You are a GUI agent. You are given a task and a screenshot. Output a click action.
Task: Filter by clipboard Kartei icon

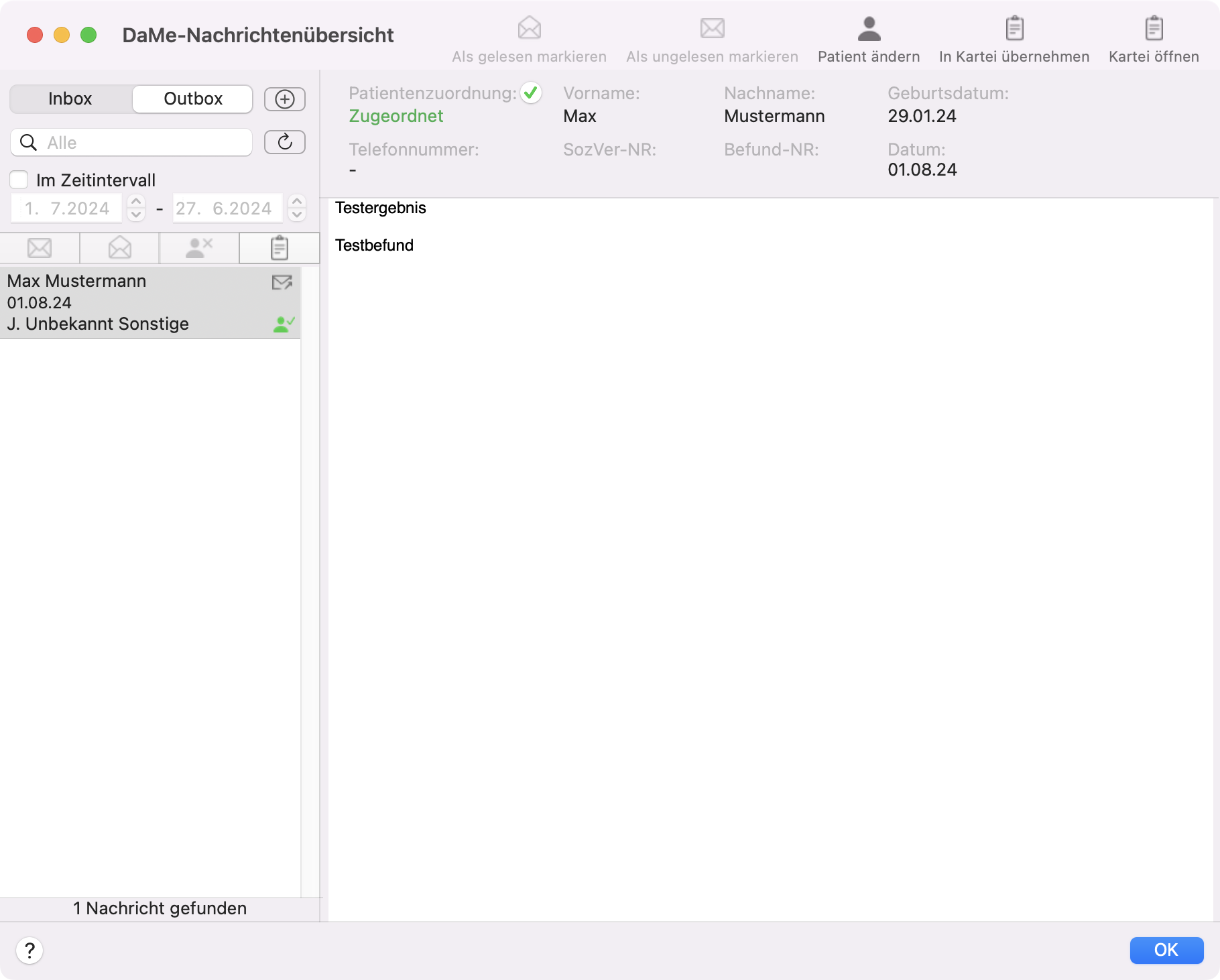pos(280,248)
